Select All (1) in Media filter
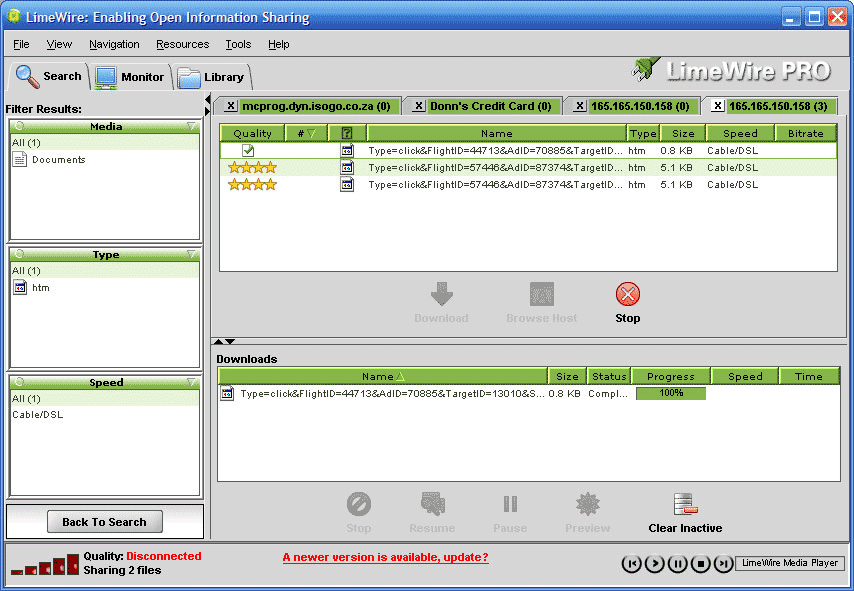The image size is (854, 591). (105, 143)
